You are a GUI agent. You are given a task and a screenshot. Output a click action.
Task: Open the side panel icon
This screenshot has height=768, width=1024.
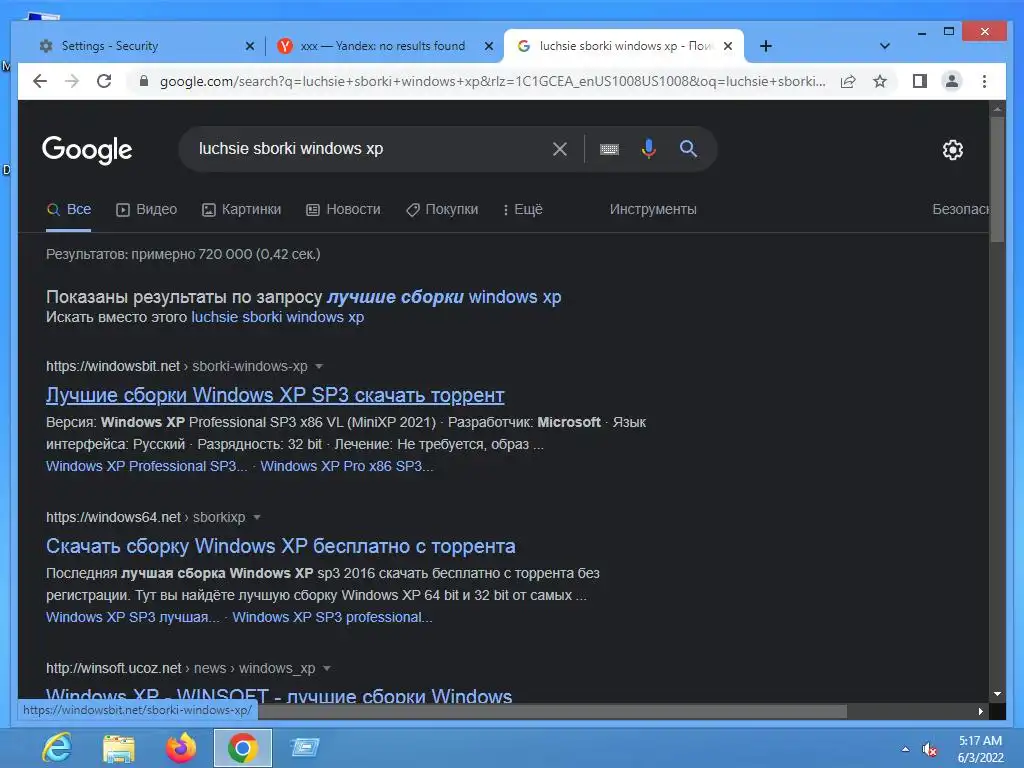pos(920,81)
